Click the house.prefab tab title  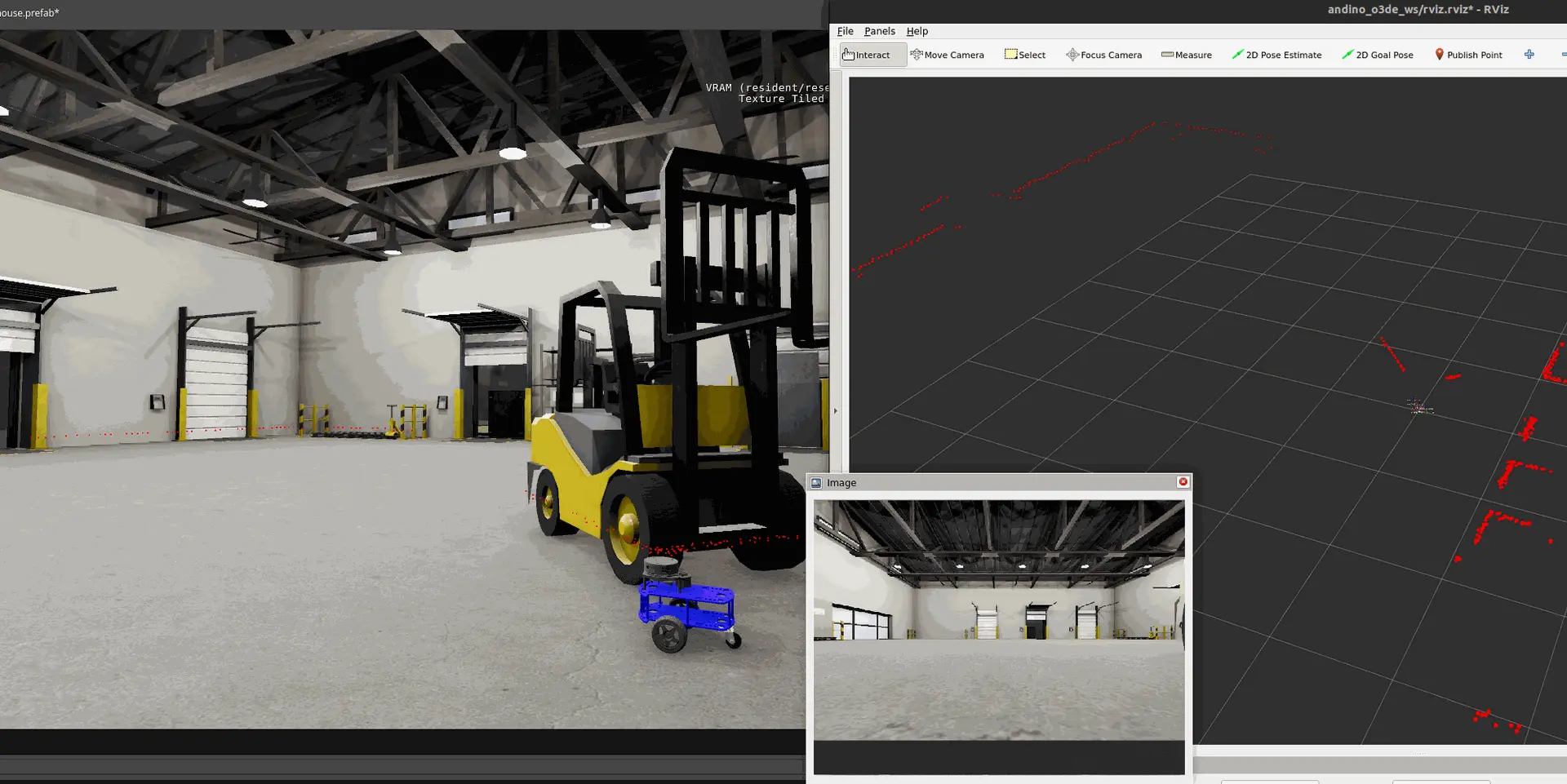[x=29, y=13]
